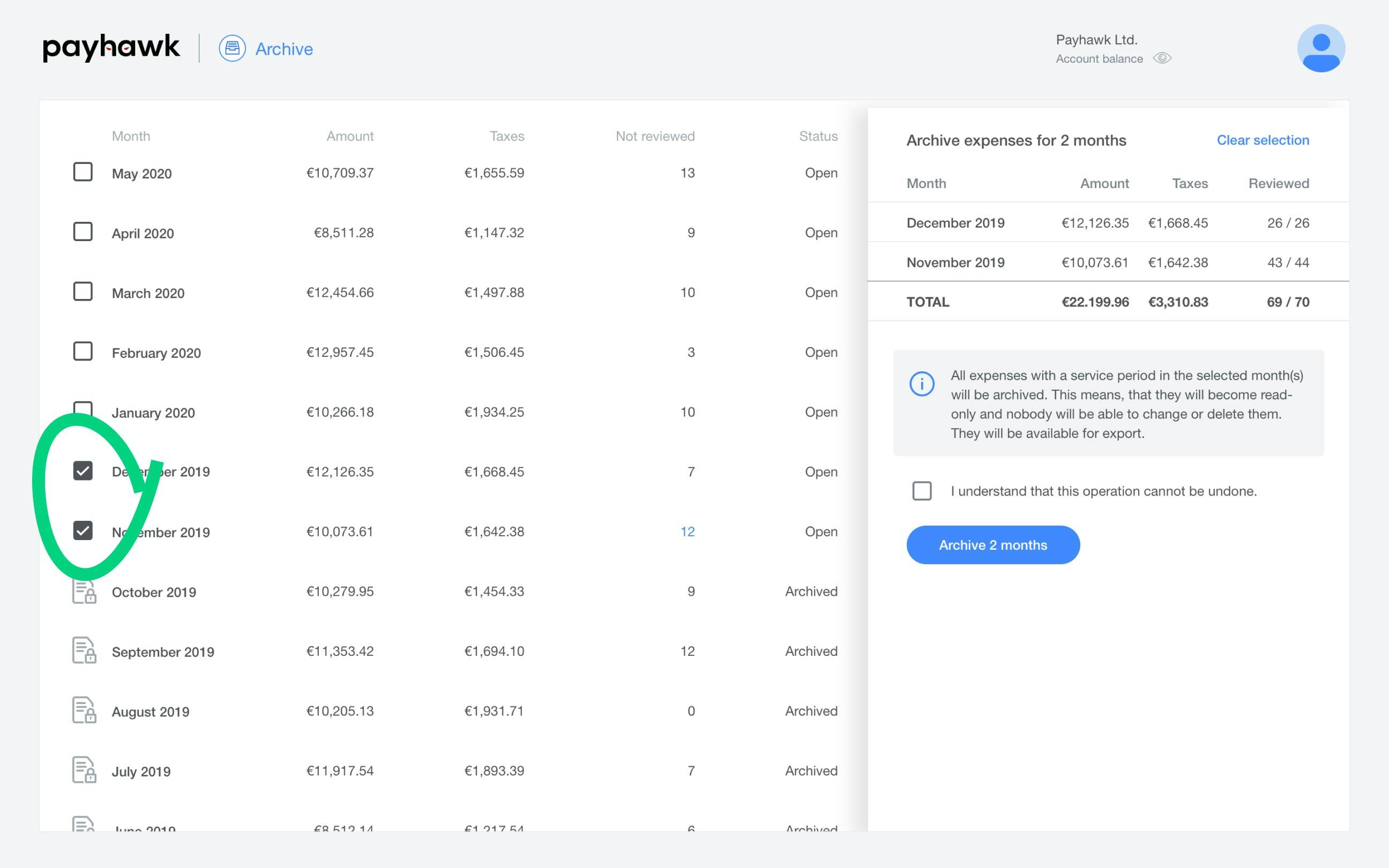Tick 'I understand this operation cannot be undone'
Viewport: 1389px width, 868px height.
(922, 491)
